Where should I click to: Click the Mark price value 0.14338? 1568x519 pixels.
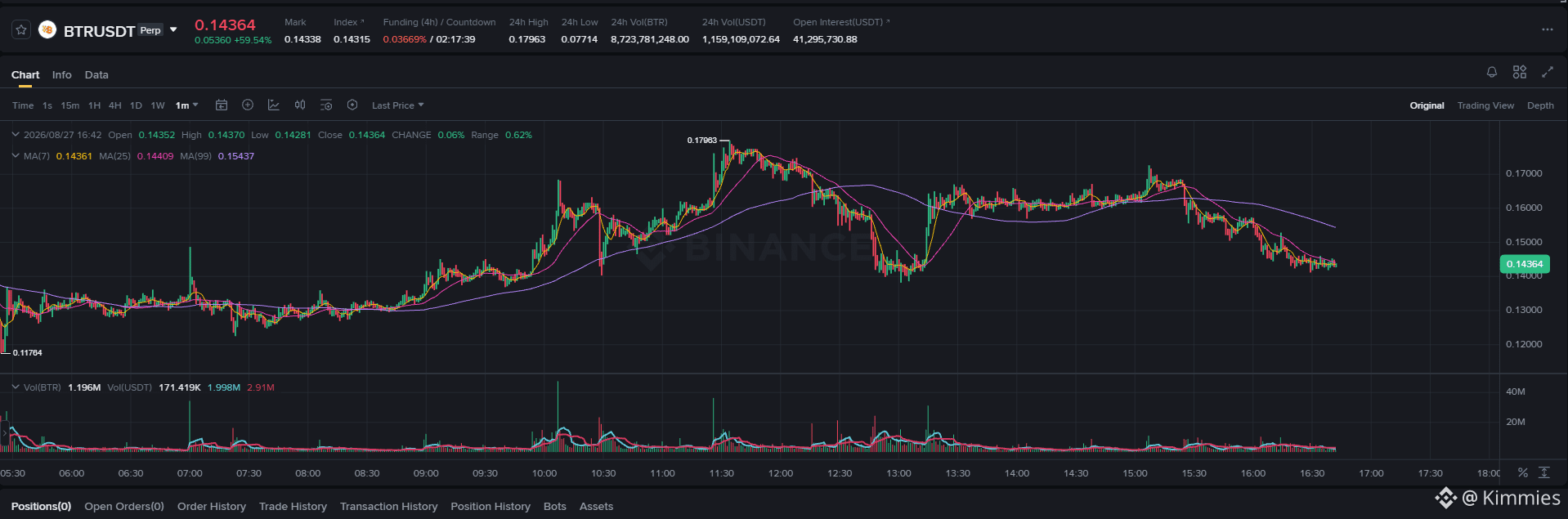tap(302, 39)
